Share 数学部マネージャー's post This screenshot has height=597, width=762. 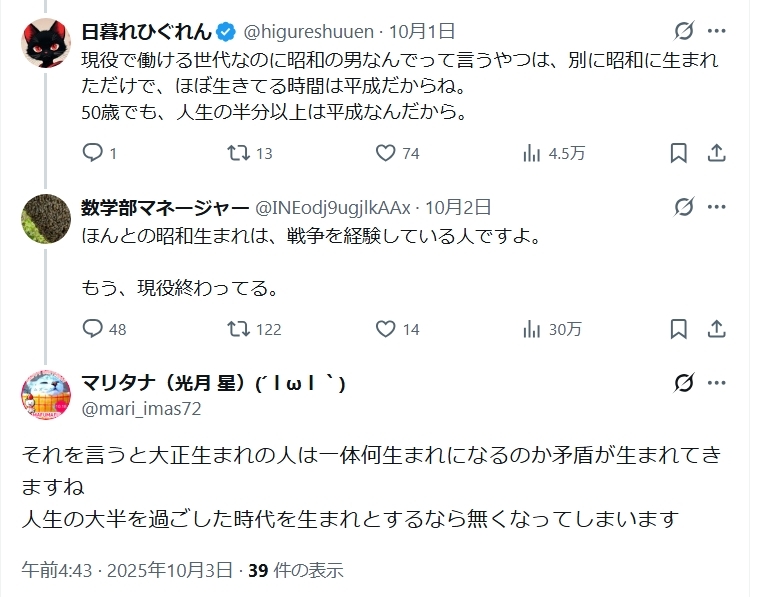pos(716,329)
